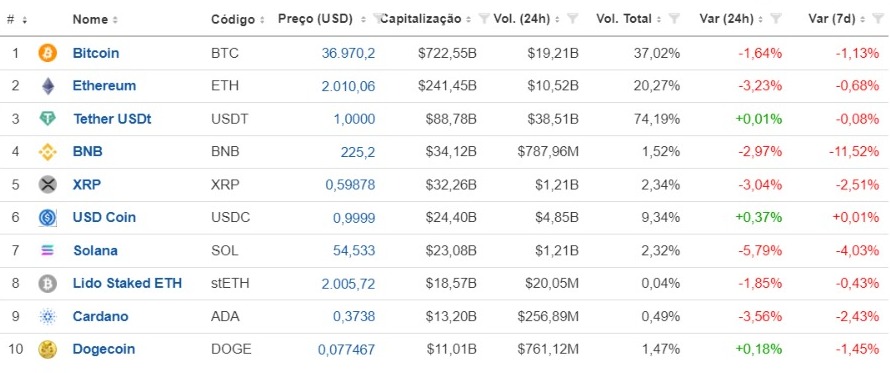
Task: Click the Dogecoin logo icon
Action: click(x=48, y=349)
